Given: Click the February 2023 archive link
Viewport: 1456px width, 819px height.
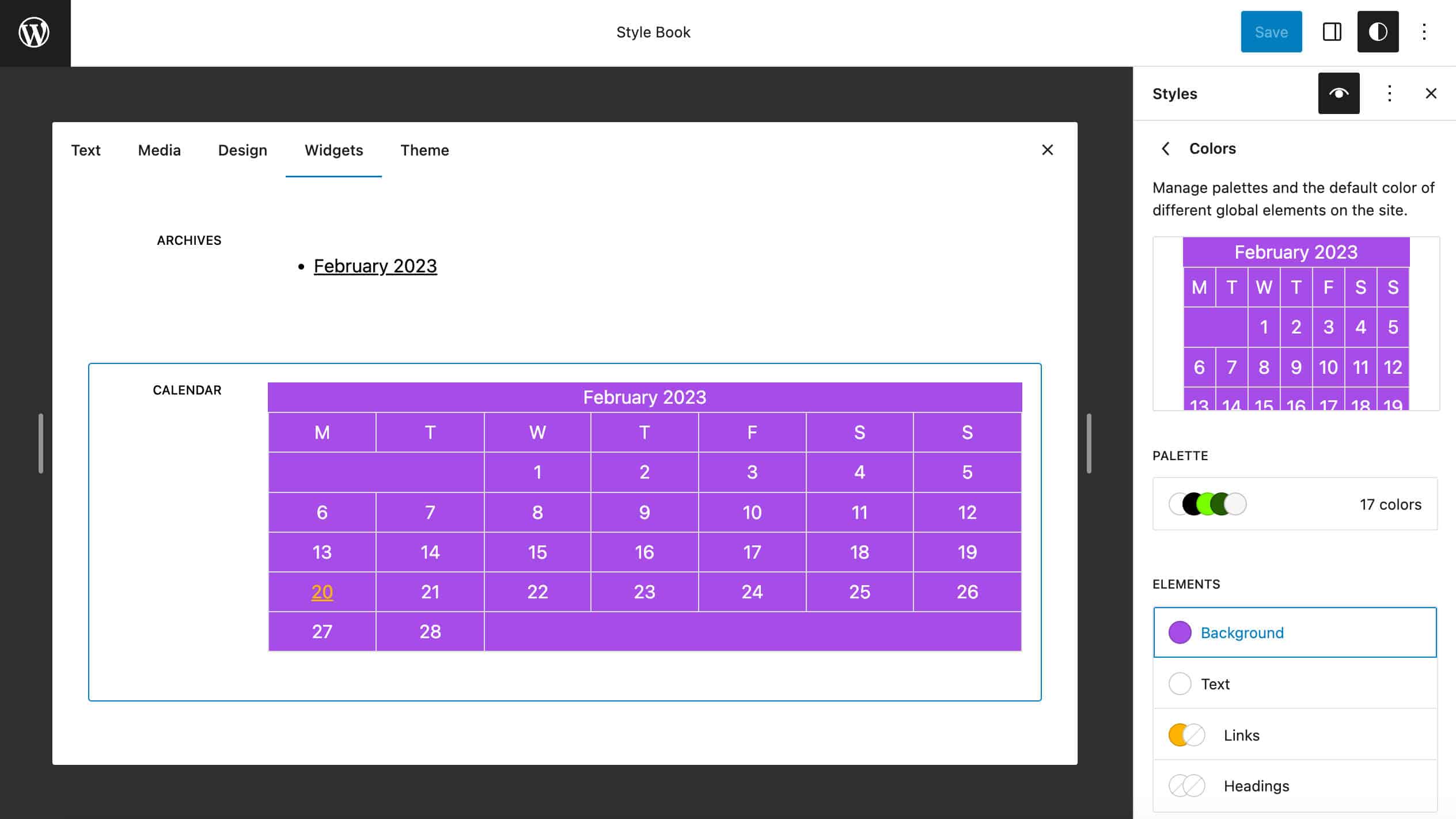Looking at the screenshot, I should (x=375, y=265).
